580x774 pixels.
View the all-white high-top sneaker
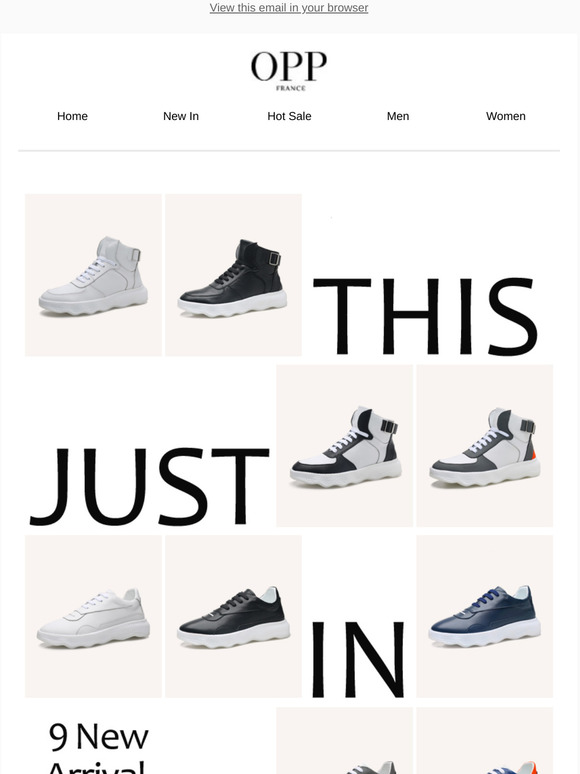[93, 275]
